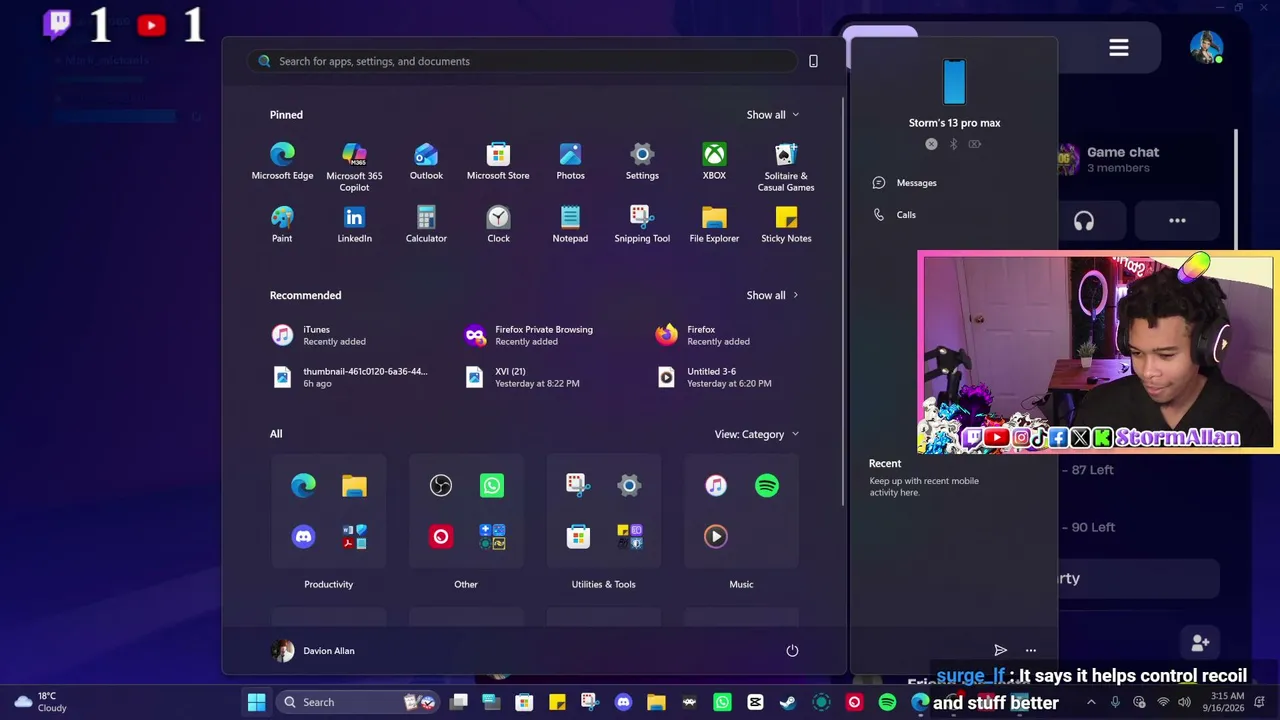The image size is (1280, 720).
Task: Click the headphones icon in Game chat
Action: coord(1084,221)
